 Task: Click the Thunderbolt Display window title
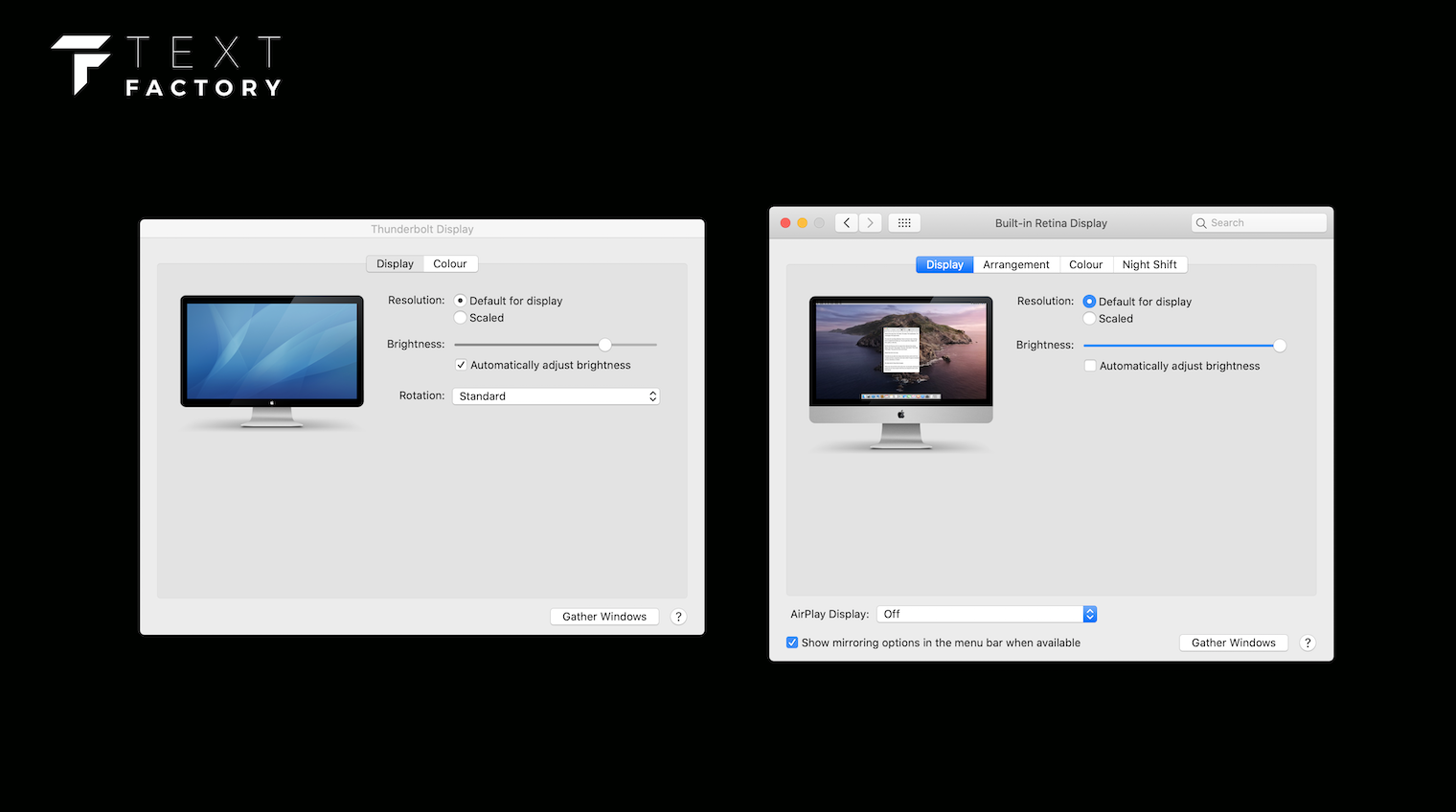point(422,230)
